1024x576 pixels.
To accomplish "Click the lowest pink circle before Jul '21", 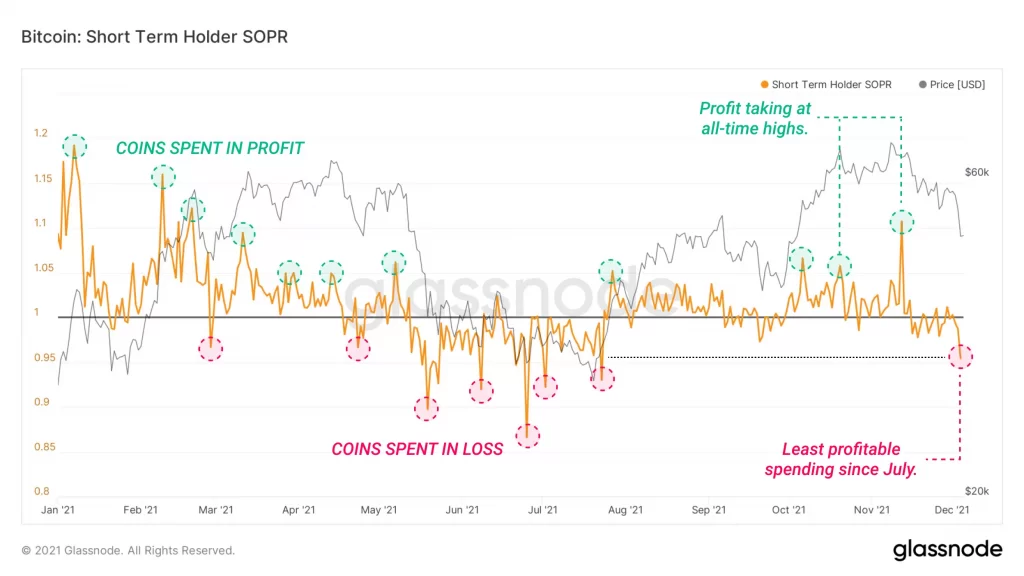I will click(x=528, y=436).
